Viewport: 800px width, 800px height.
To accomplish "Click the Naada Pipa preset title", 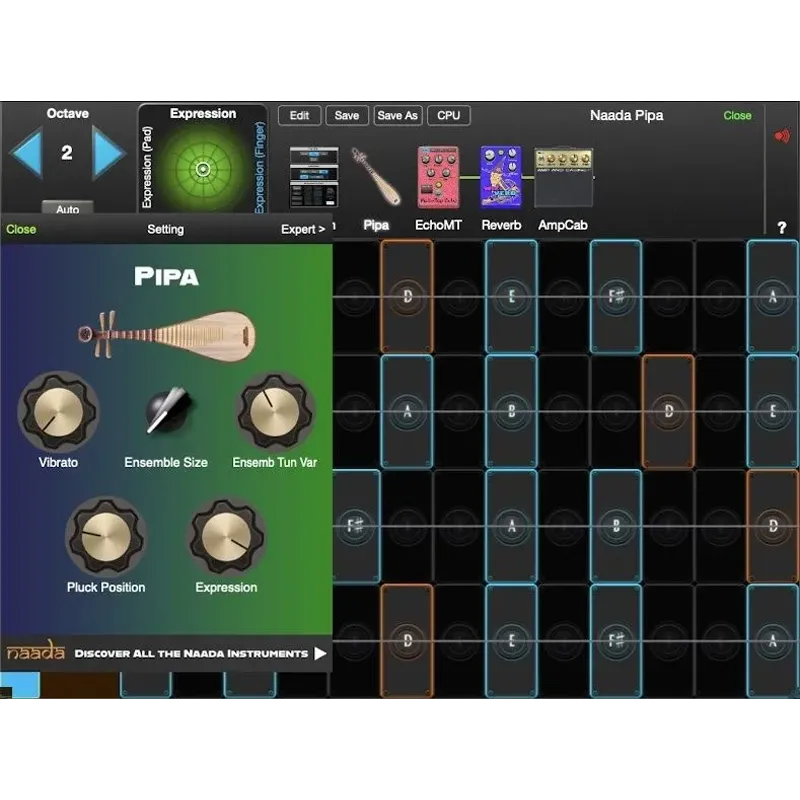I will tap(627, 115).
